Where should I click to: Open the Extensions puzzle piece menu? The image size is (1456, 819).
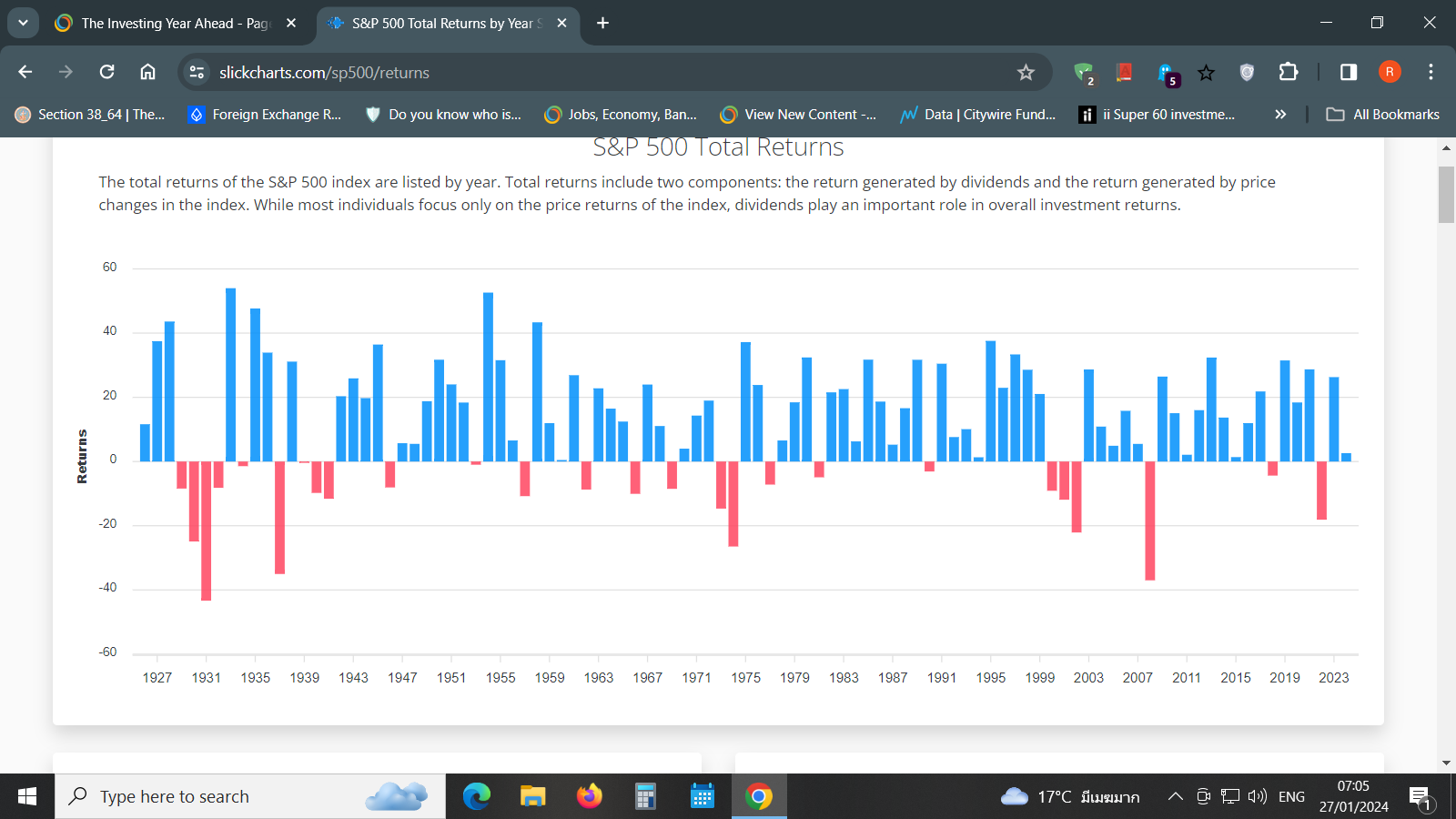[x=1288, y=72]
